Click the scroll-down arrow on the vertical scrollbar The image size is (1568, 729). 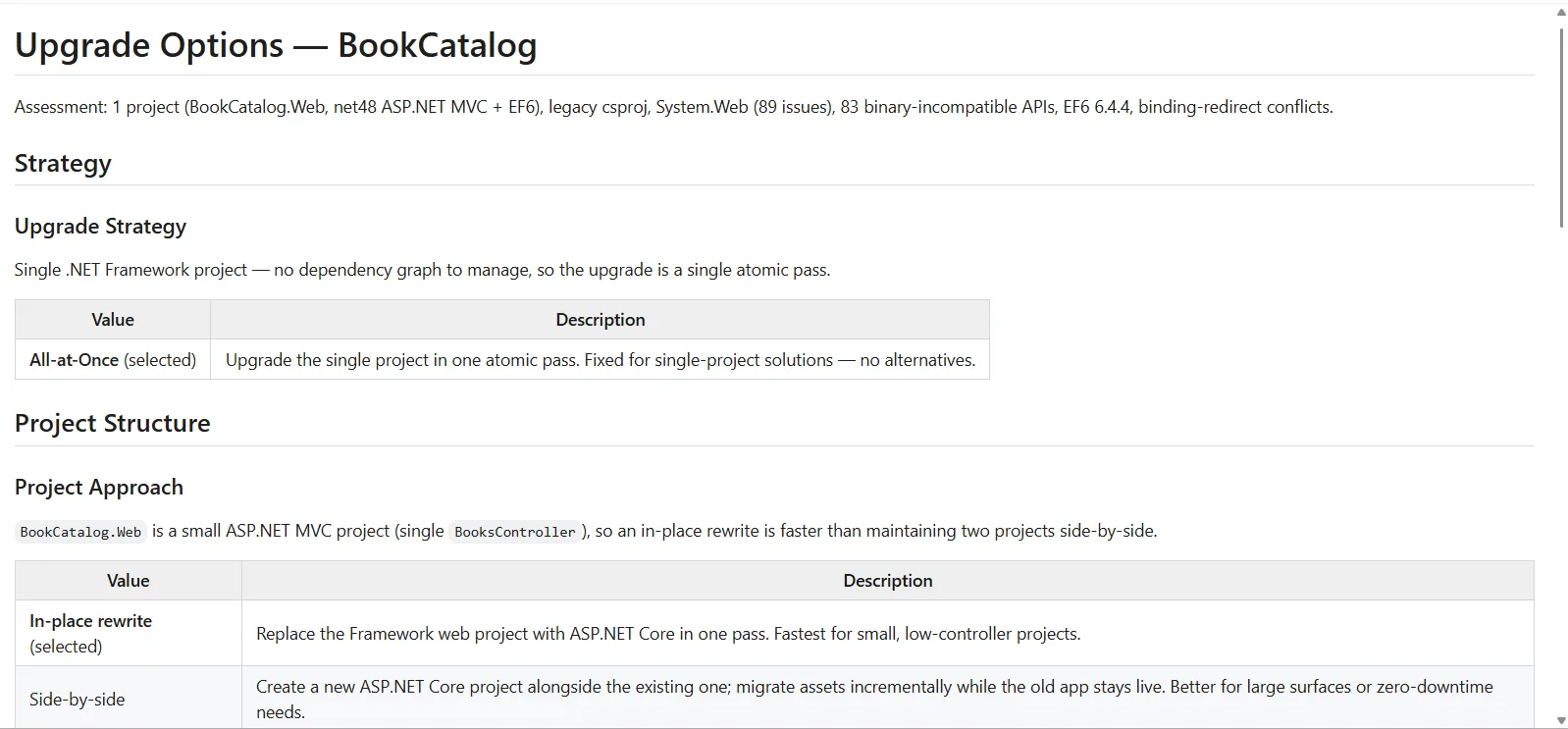pos(1561,721)
